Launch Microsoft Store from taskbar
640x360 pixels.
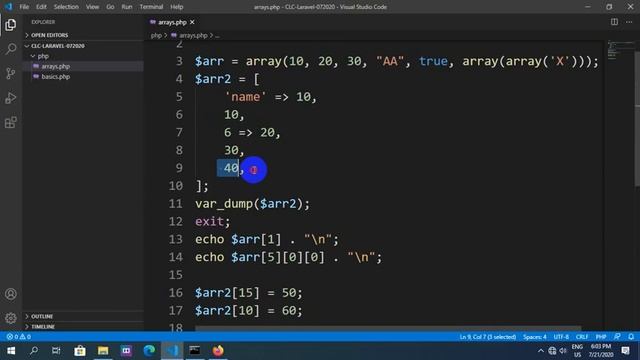coord(80,351)
